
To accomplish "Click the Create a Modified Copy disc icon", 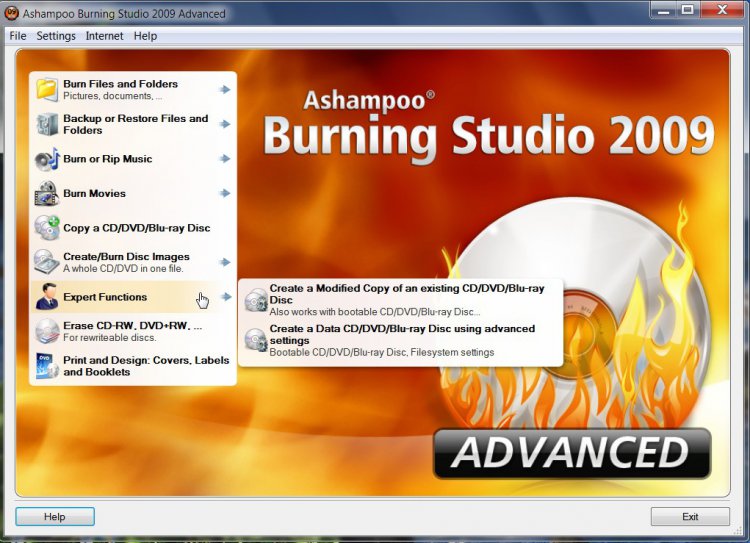I will tap(256, 300).
